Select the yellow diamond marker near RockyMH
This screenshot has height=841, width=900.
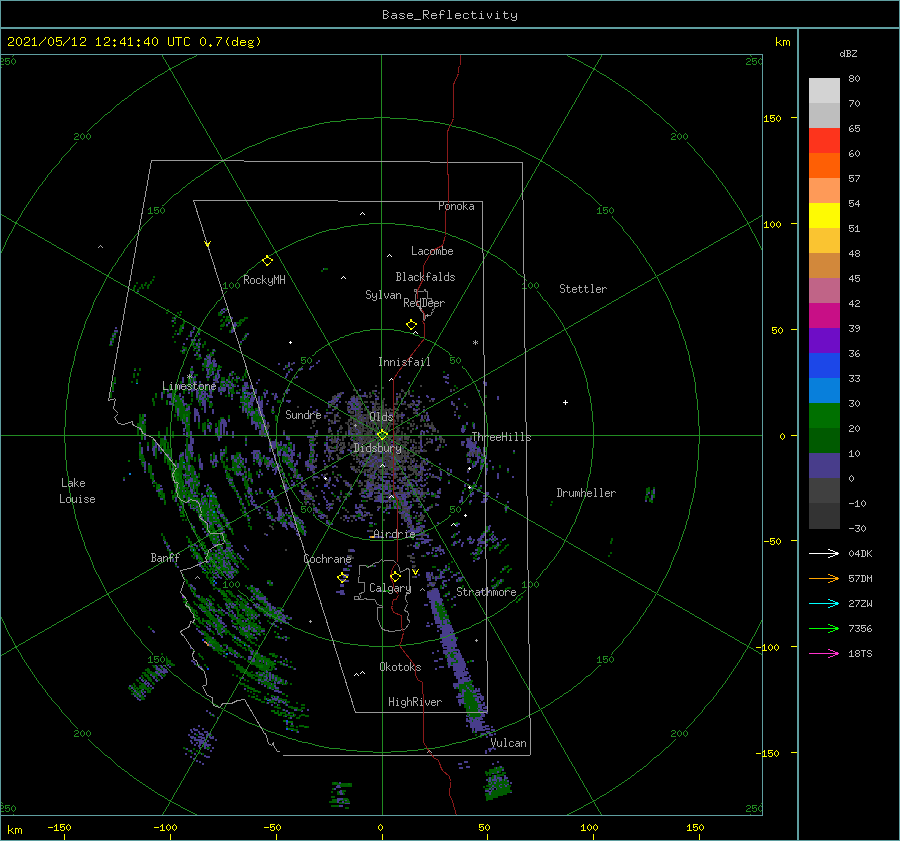(x=267, y=261)
